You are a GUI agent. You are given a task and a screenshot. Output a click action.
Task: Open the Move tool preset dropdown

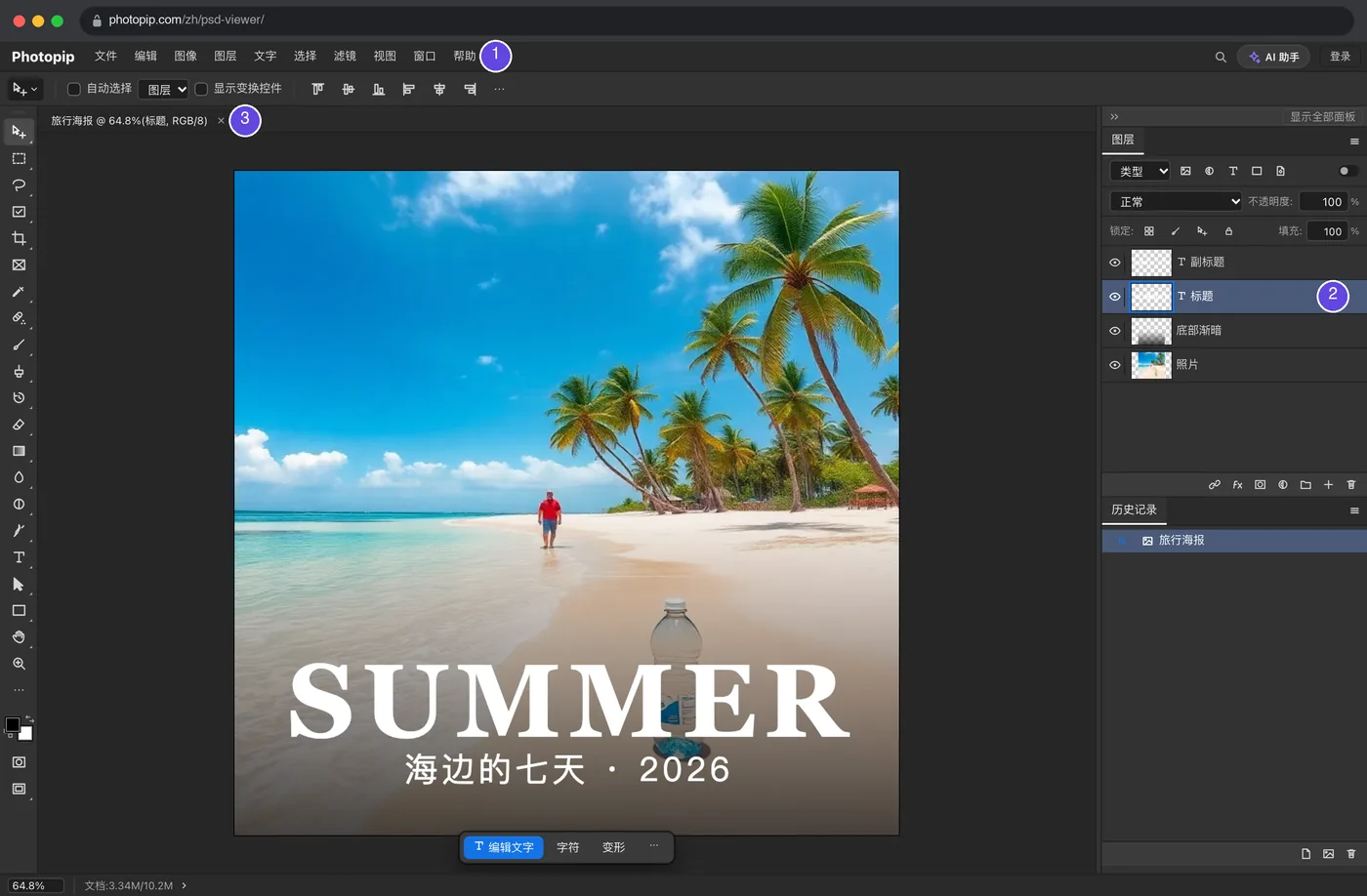[24, 89]
